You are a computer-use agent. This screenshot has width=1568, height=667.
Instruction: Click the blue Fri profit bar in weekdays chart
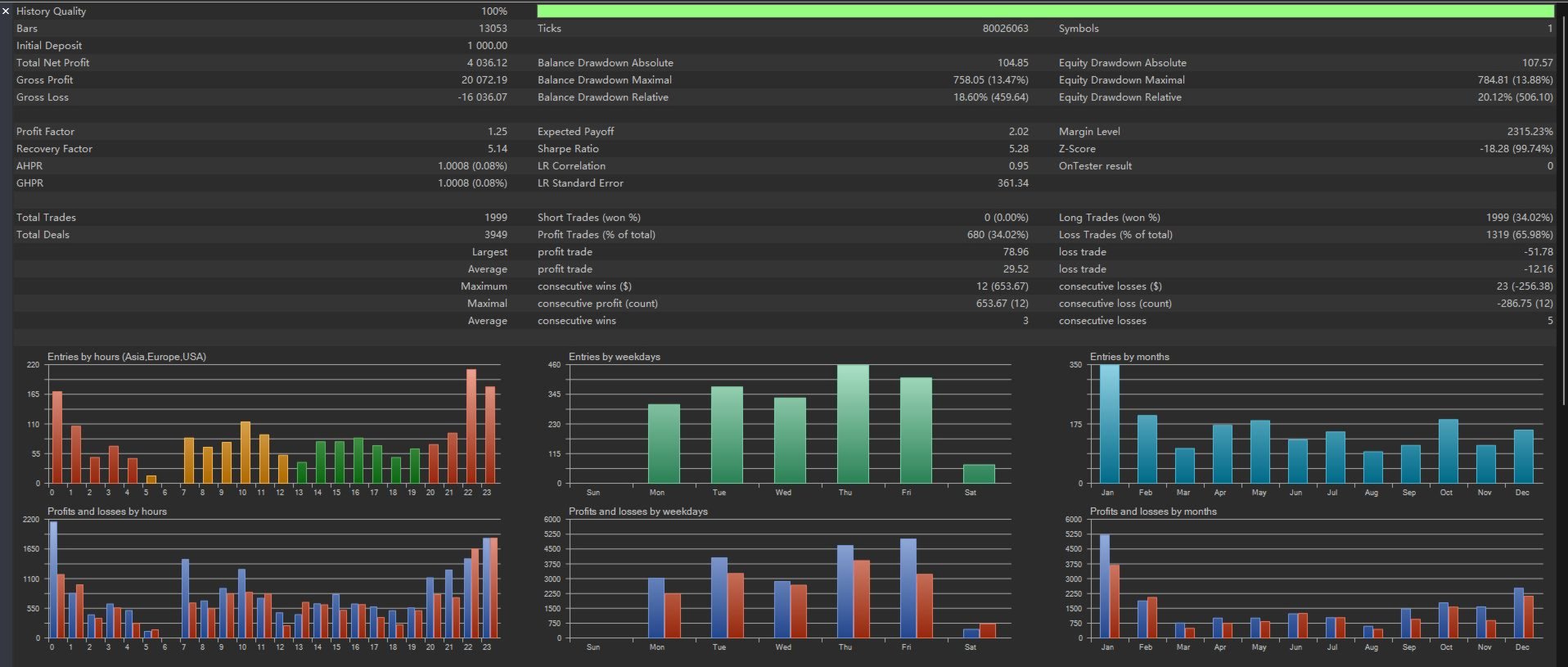[908, 588]
